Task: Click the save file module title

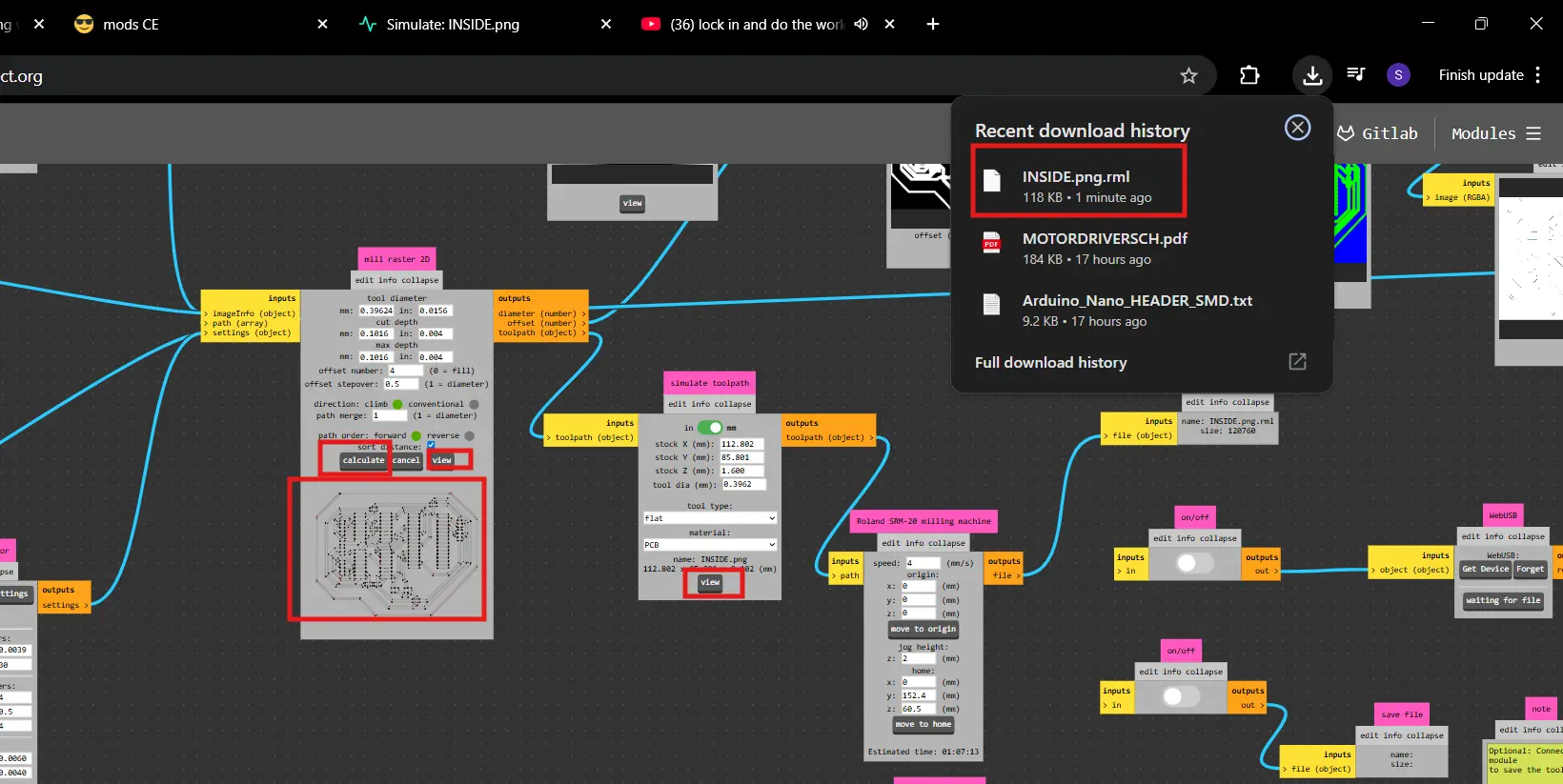Action: point(1402,714)
